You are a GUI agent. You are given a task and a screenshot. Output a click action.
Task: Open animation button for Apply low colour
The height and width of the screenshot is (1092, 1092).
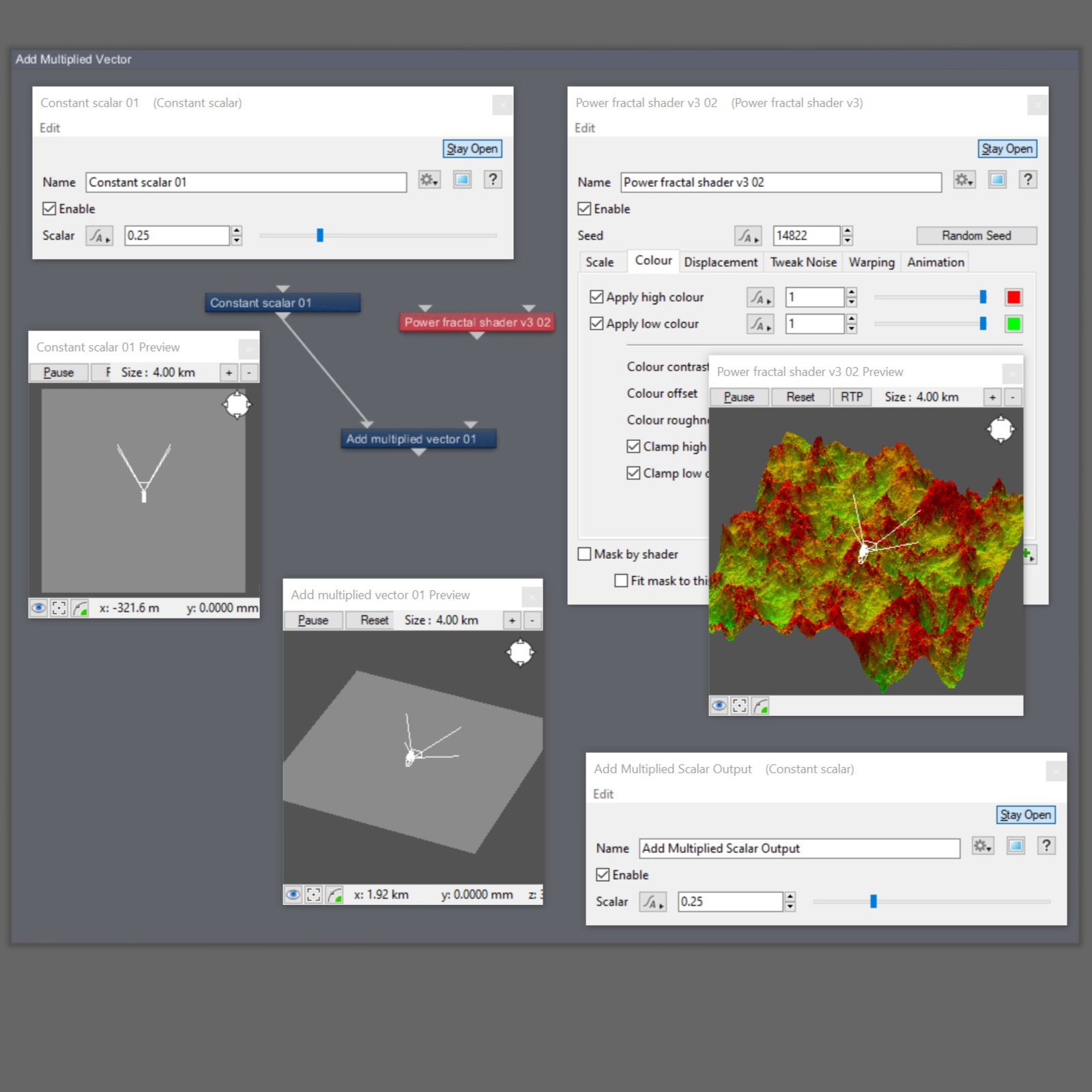coord(760,324)
